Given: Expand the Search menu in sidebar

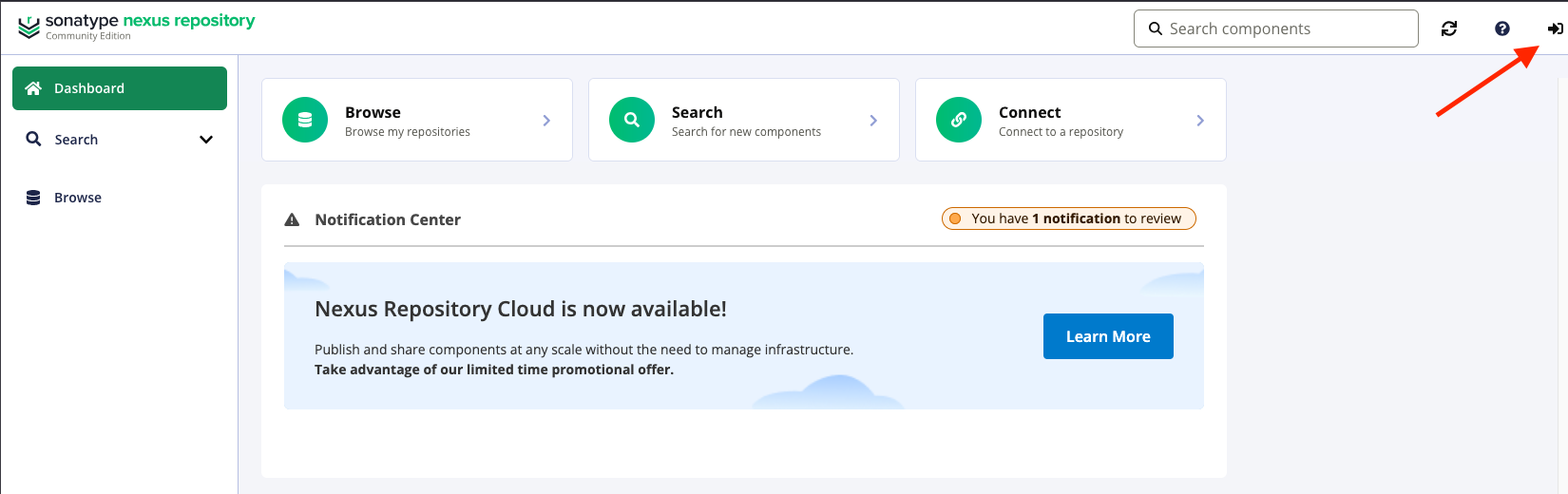Looking at the screenshot, I should click(x=206, y=140).
